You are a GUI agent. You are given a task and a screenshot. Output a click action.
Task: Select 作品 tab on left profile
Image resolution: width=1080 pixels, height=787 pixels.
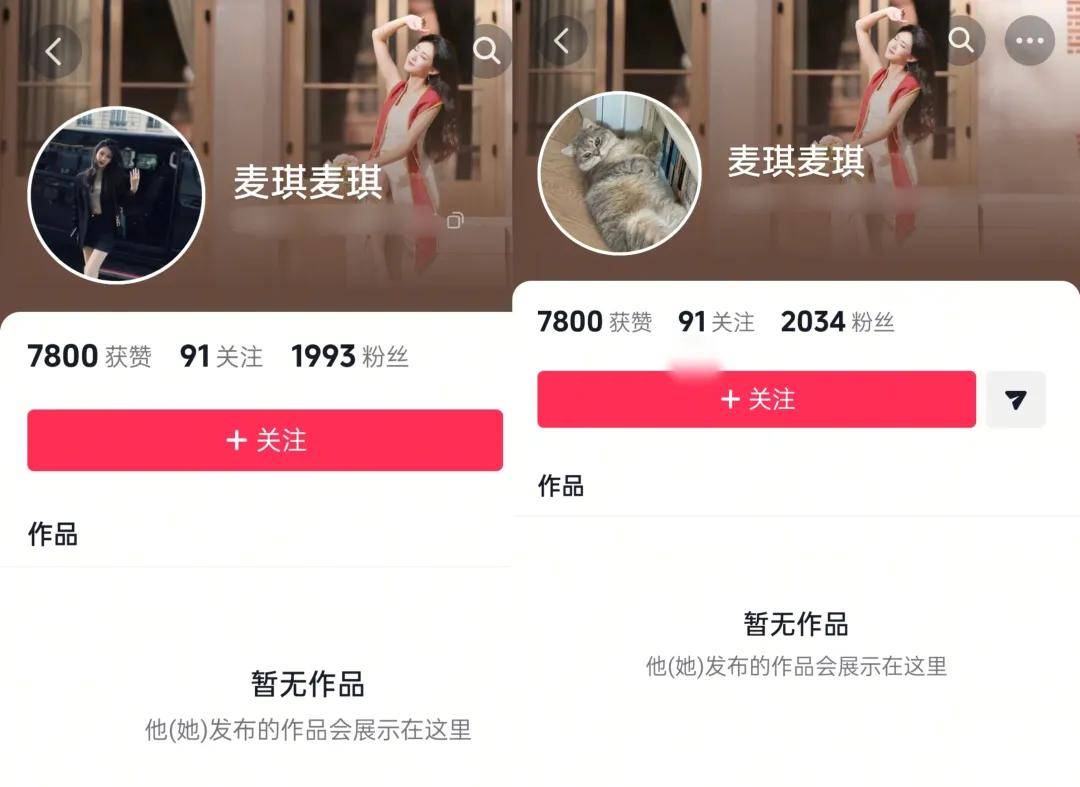pos(53,534)
